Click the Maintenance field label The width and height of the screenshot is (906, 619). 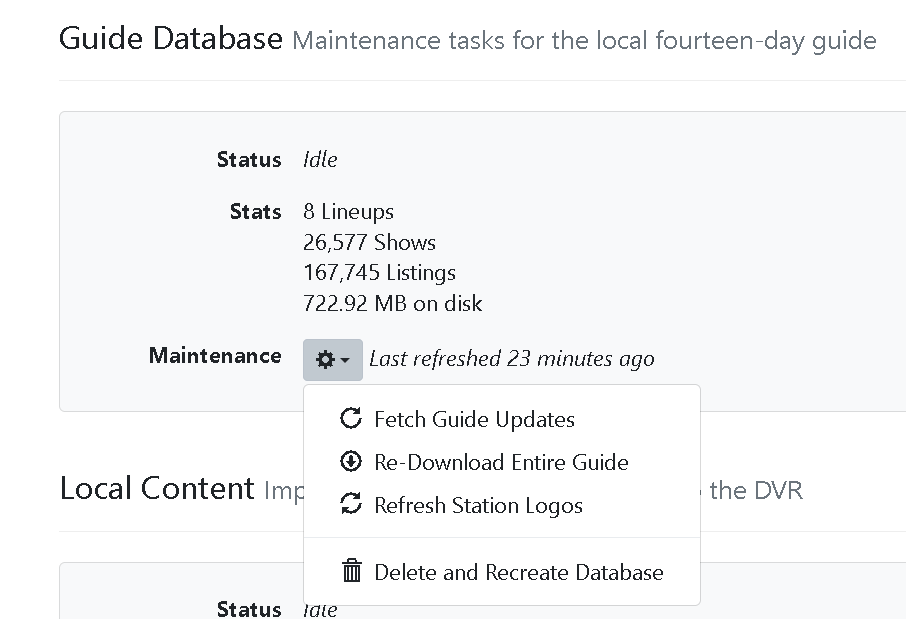tap(215, 356)
